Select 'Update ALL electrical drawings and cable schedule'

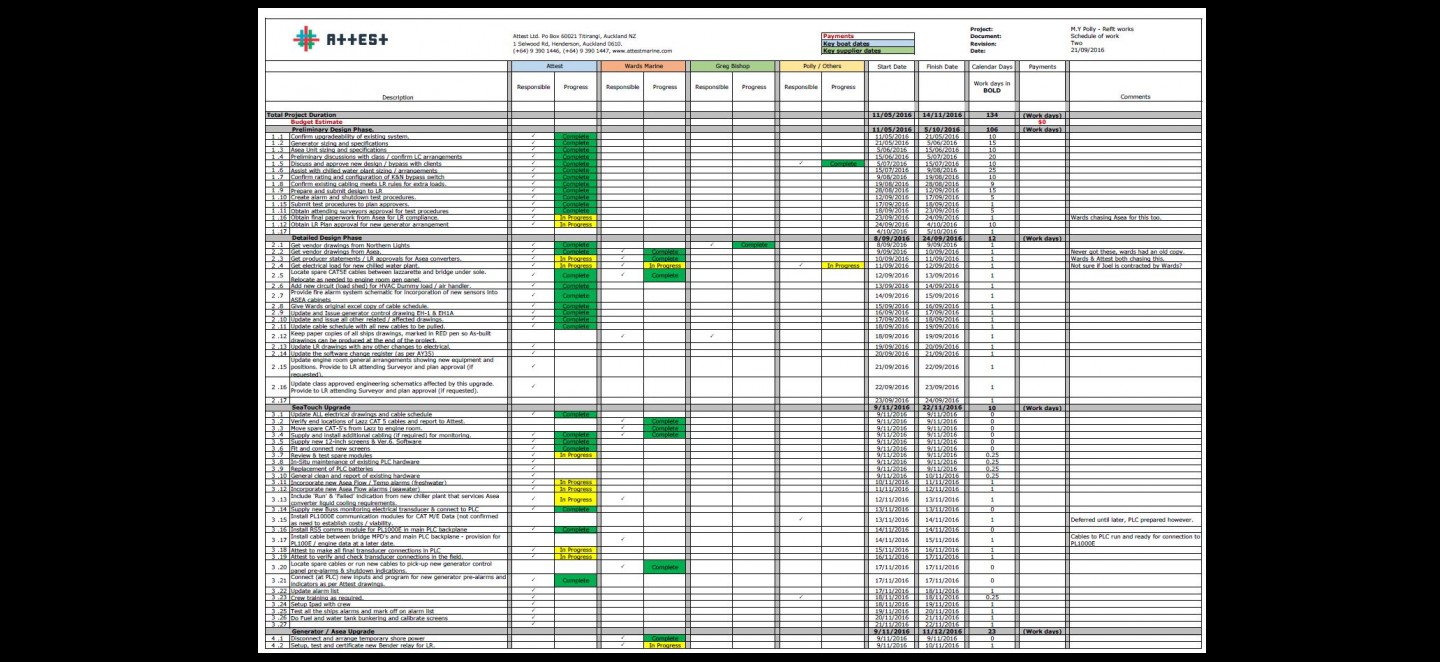click(x=362, y=414)
